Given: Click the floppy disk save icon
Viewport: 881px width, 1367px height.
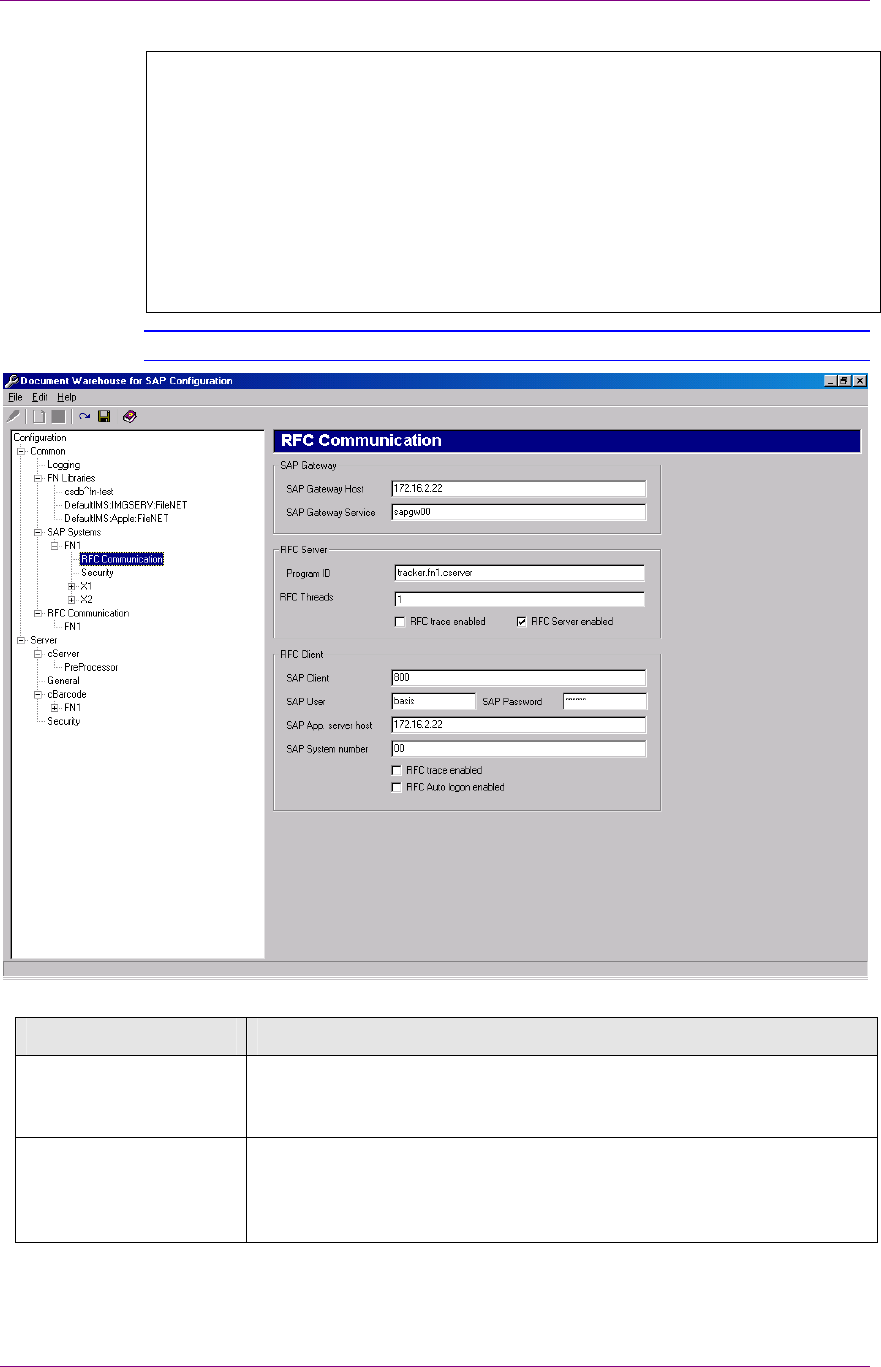Looking at the screenshot, I should pyautogui.click(x=104, y=416).
